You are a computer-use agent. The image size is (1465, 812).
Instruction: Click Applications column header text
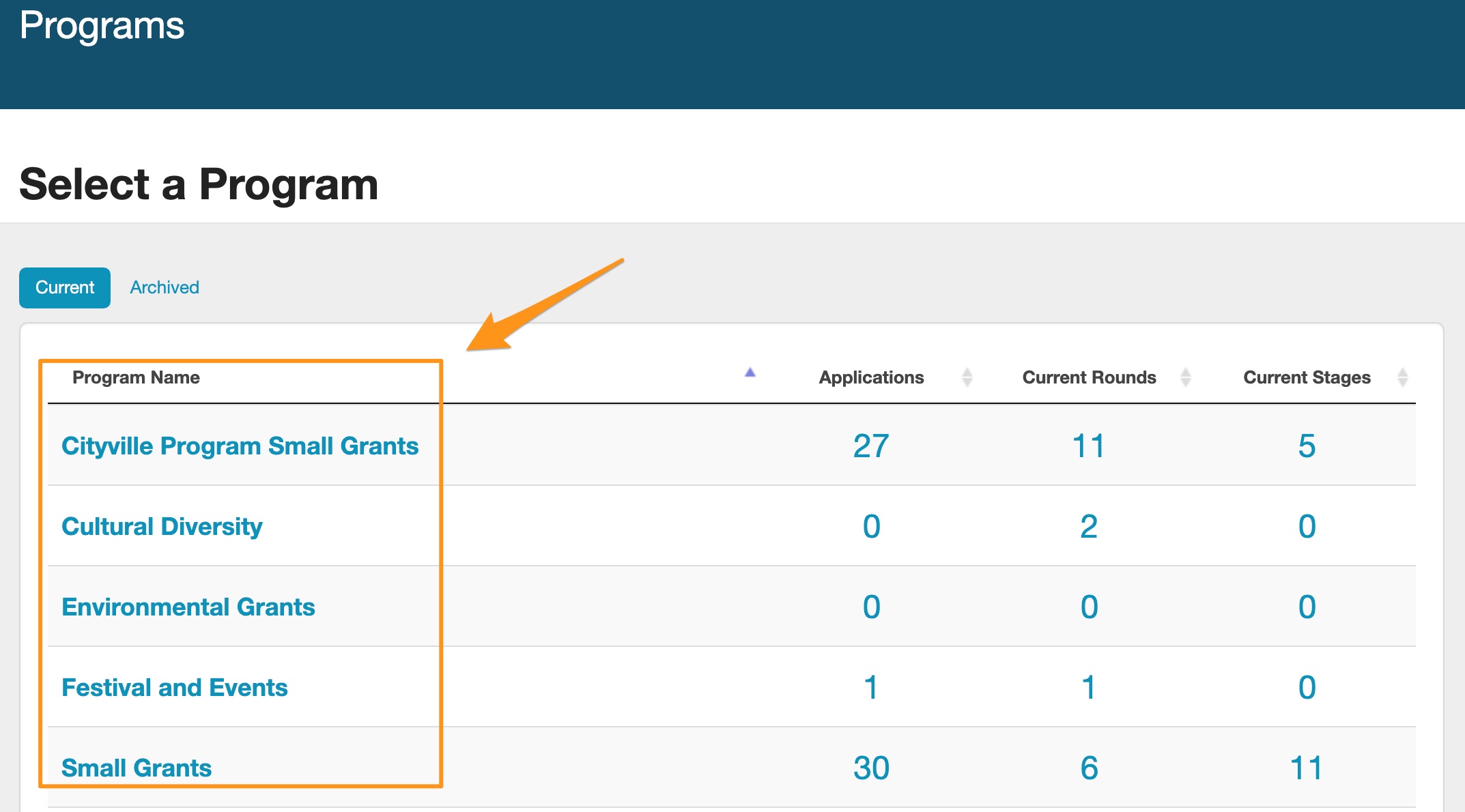pos(871,377)
